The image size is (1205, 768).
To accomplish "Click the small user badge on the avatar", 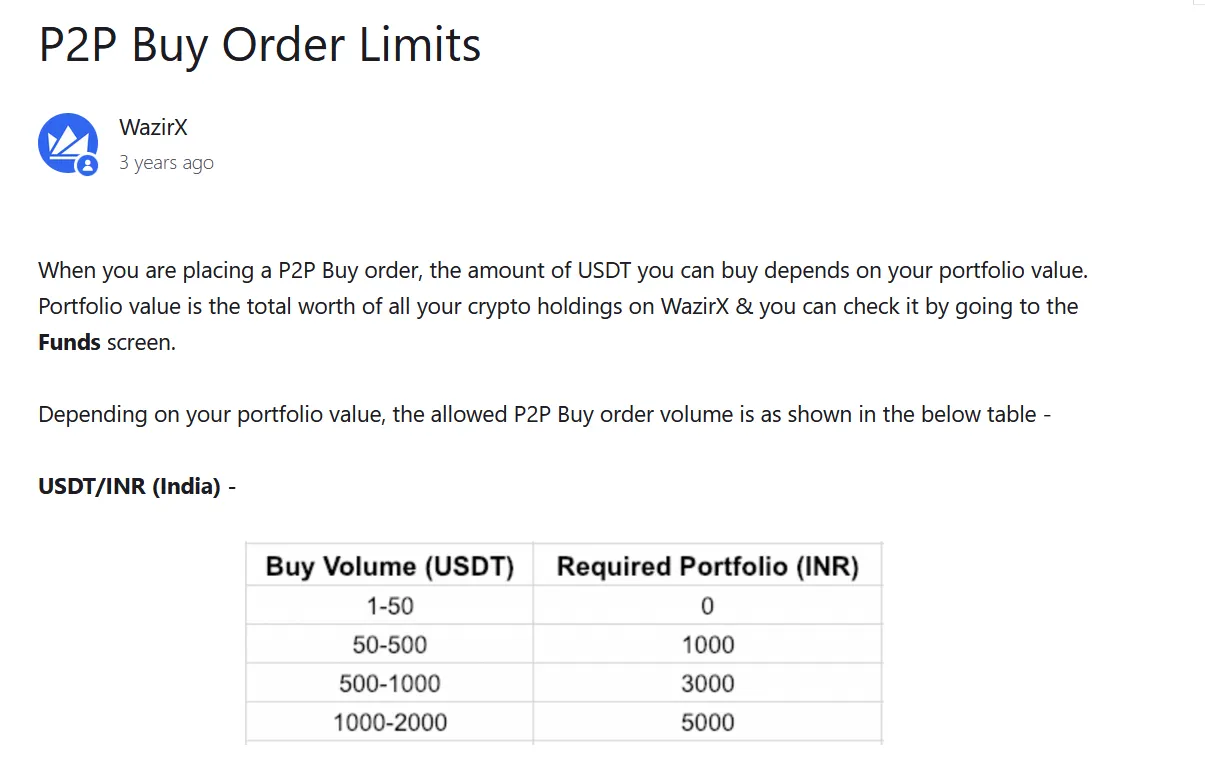I will point(88,165).
